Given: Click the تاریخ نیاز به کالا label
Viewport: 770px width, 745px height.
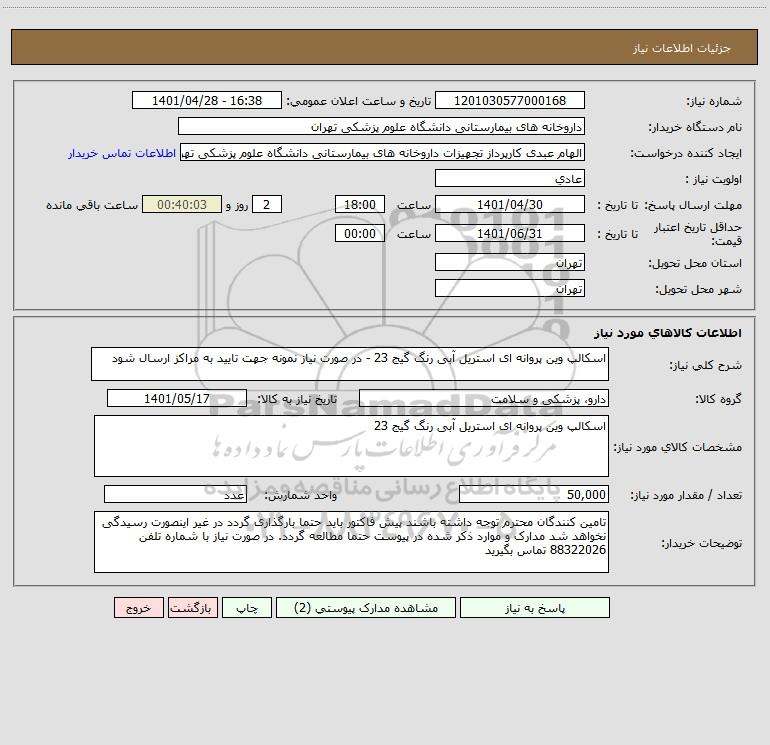Looking at the screenshot, I should coord(297,399).
